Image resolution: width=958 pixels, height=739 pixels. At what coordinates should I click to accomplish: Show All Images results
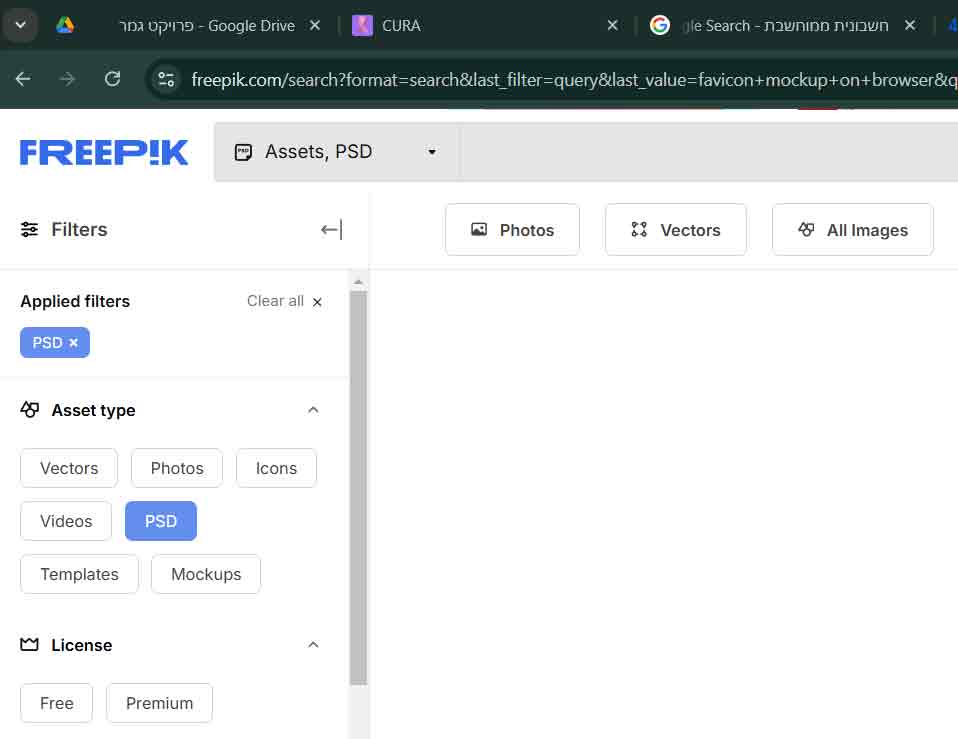pos(853,230)
